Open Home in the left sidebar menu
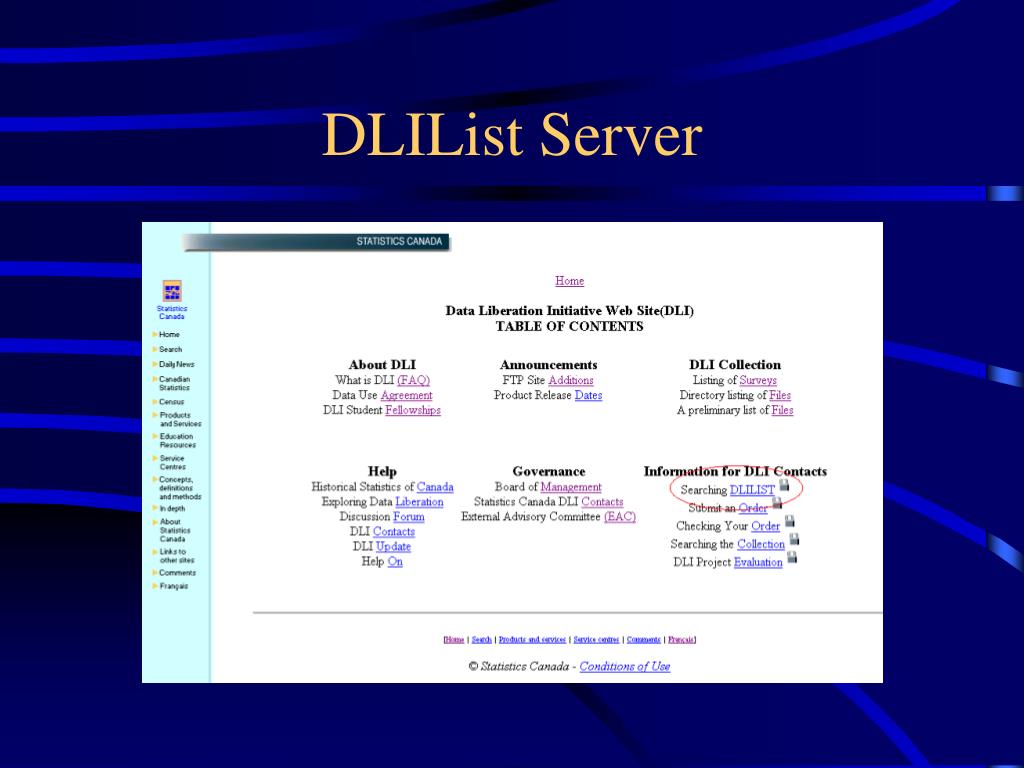 pyautogui.click(x=169, y=334)
